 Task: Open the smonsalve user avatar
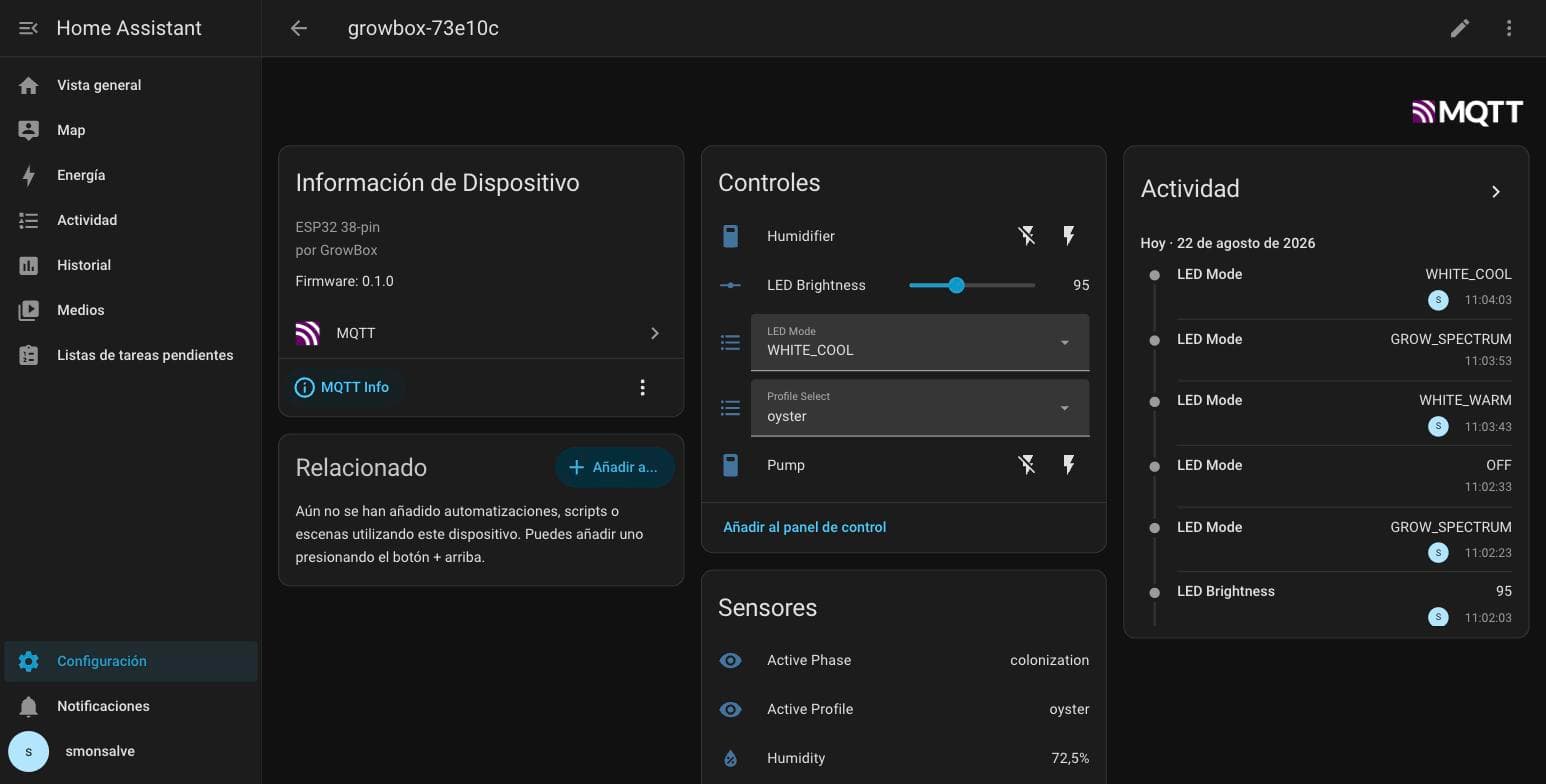(x=28, y=751)
